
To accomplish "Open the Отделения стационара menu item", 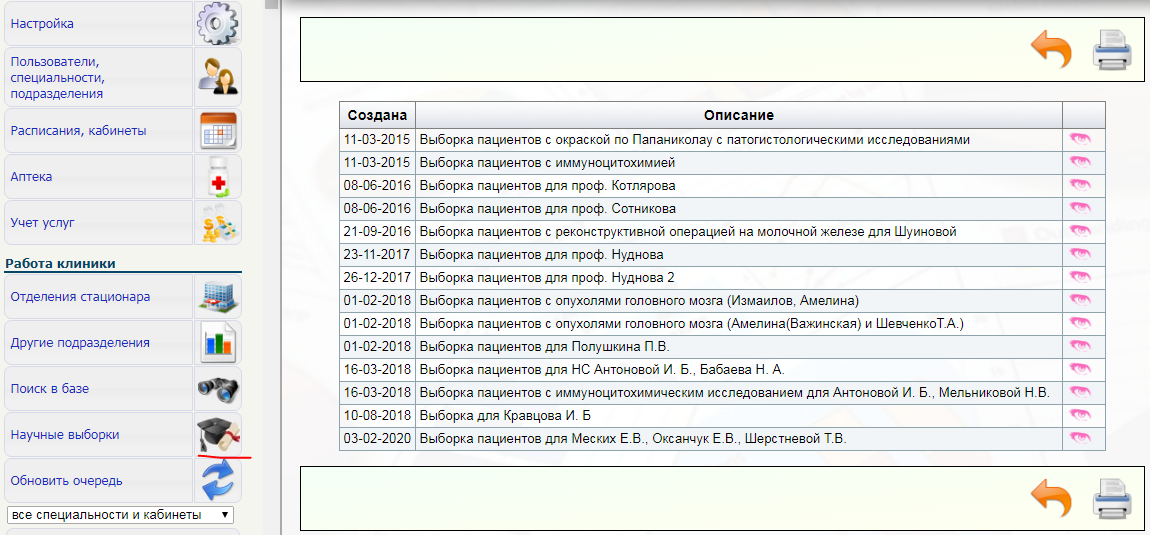I will (x=80, y=297).
